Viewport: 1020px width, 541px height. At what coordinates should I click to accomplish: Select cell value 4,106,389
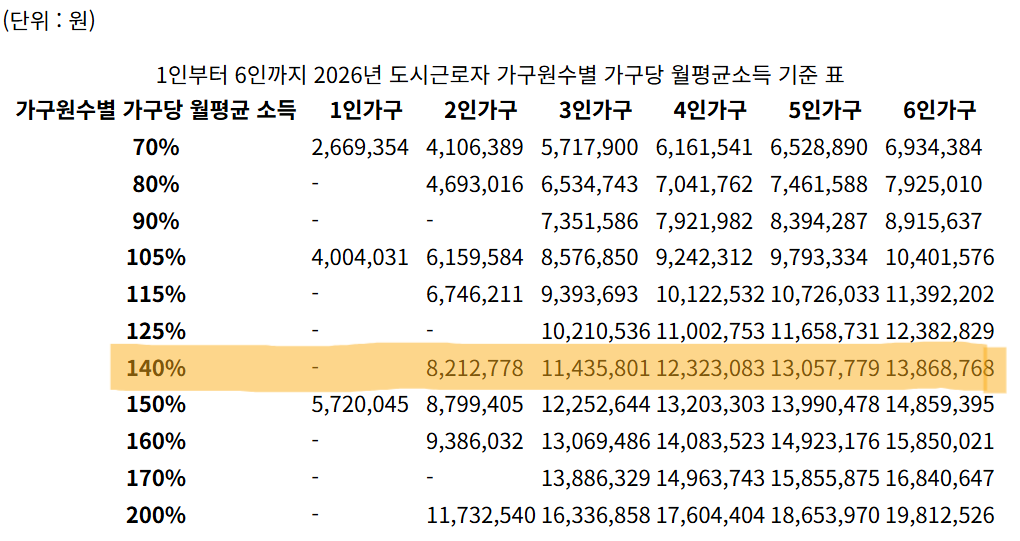[474, 148]
